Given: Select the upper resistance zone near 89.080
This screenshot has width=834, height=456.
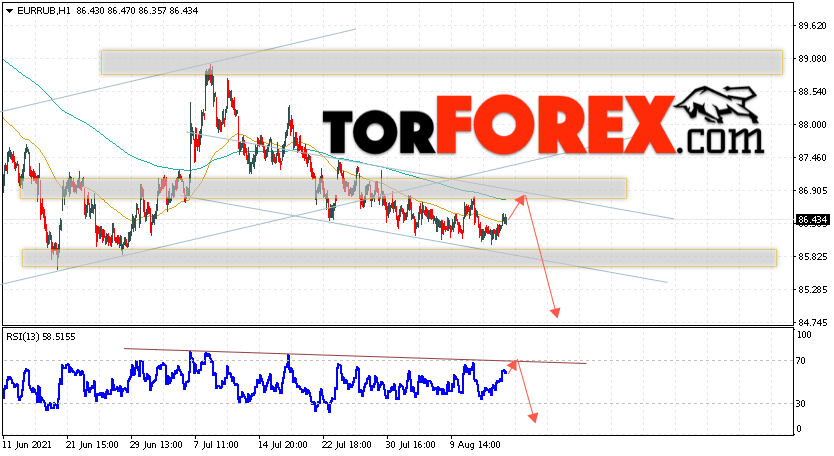Looking at the screenshot, I should click(x=441, y=62).
